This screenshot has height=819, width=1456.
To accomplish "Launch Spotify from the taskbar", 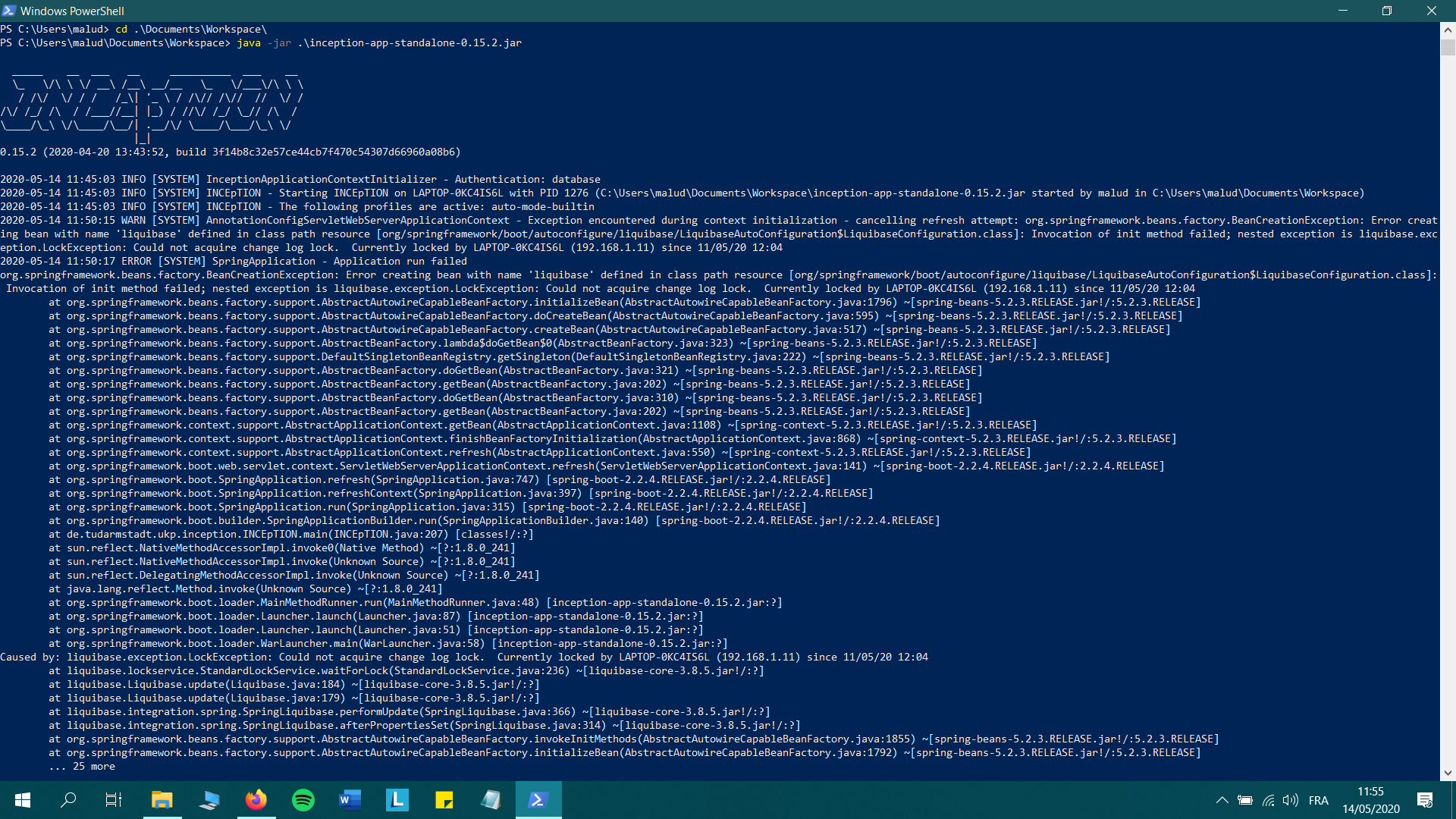I will point(303,800).
